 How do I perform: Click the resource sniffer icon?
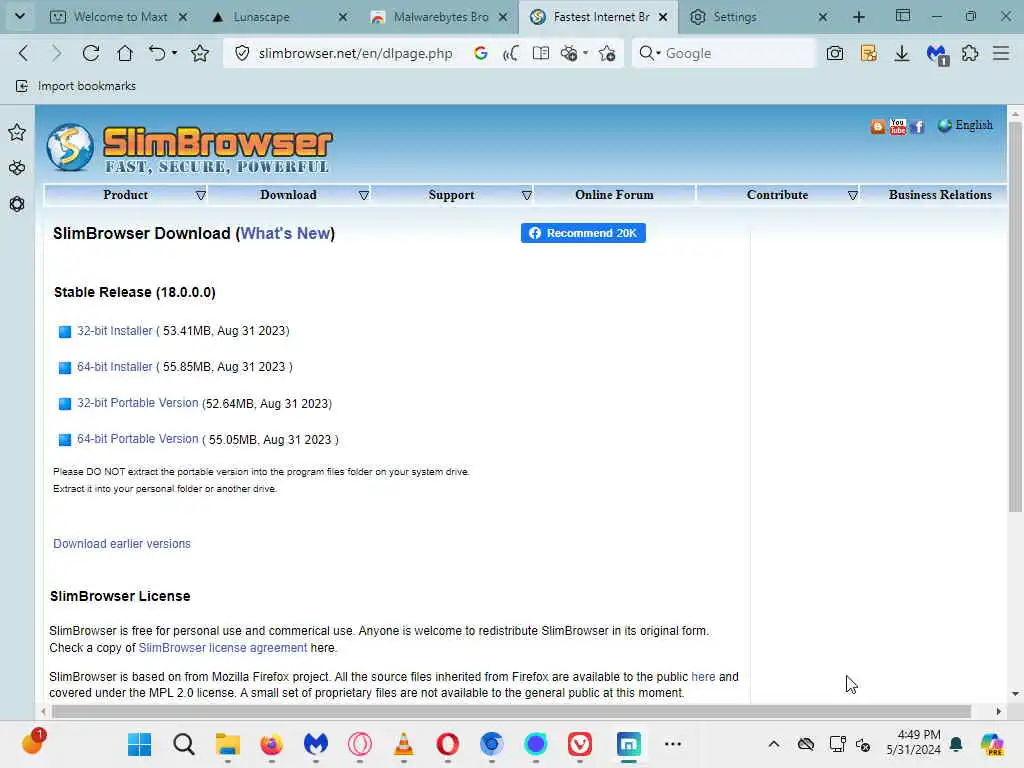pyautogui.click(x=569, y=54)
